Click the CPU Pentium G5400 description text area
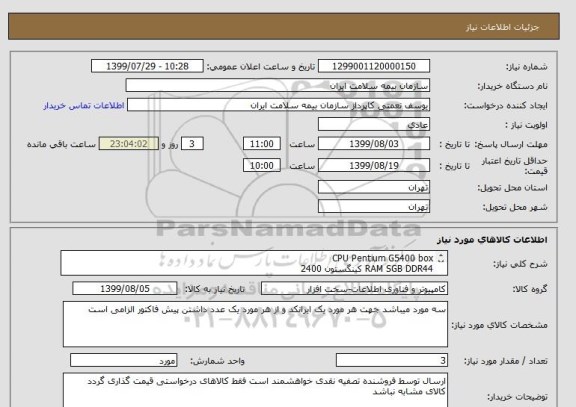The height and width of the screenshot is (407, 576). pyautogui.click(x=254, y=263)
